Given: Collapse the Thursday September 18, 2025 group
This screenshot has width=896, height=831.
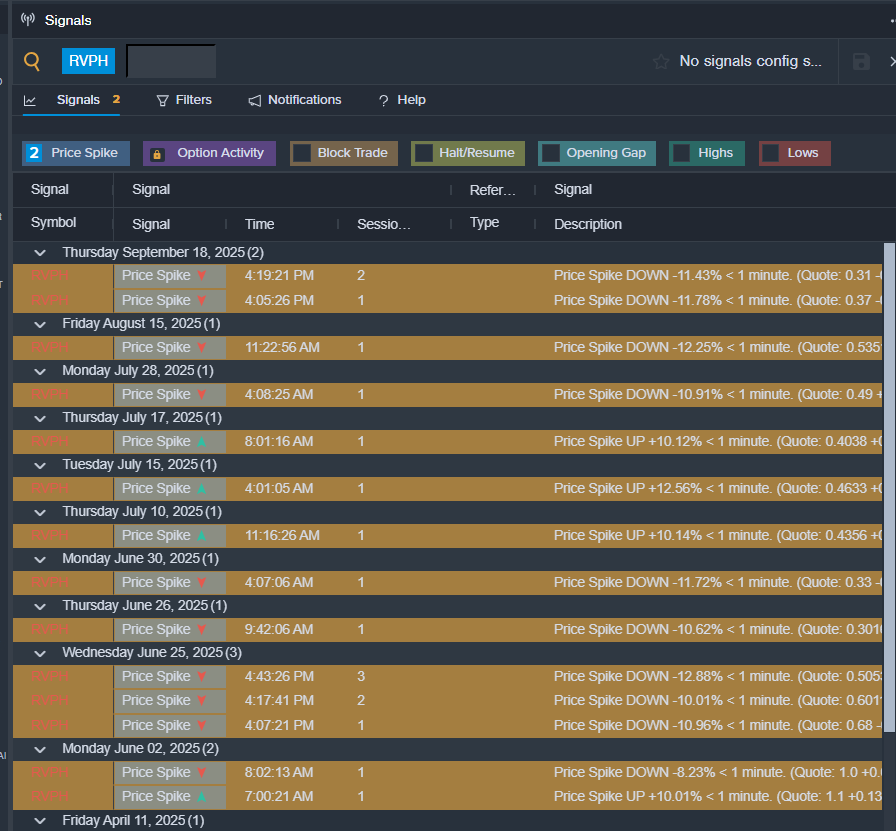Looking at the screenshot, I should point(40,253).
